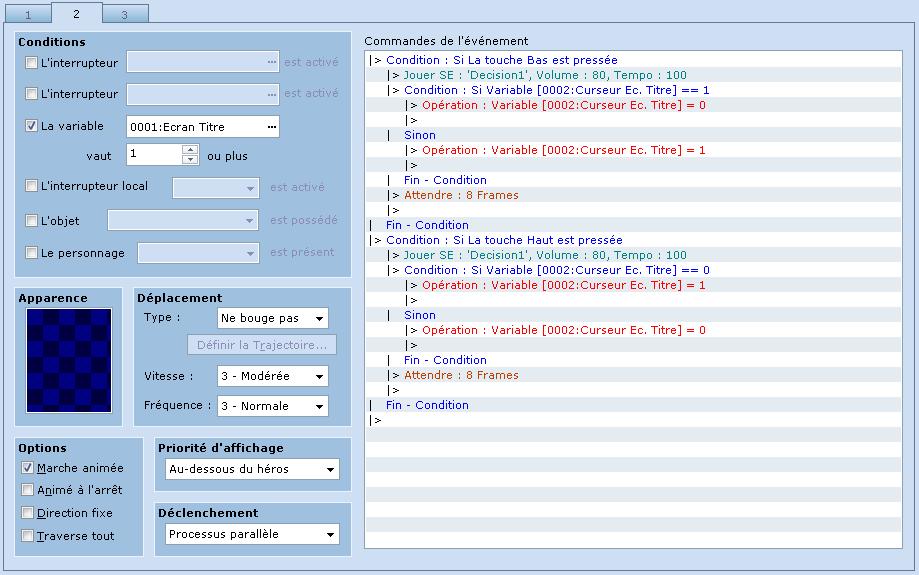Select the 'Si La touche Bas est pressée' command
This screenshot has width=919, height=575.
(x=634, y=60)
